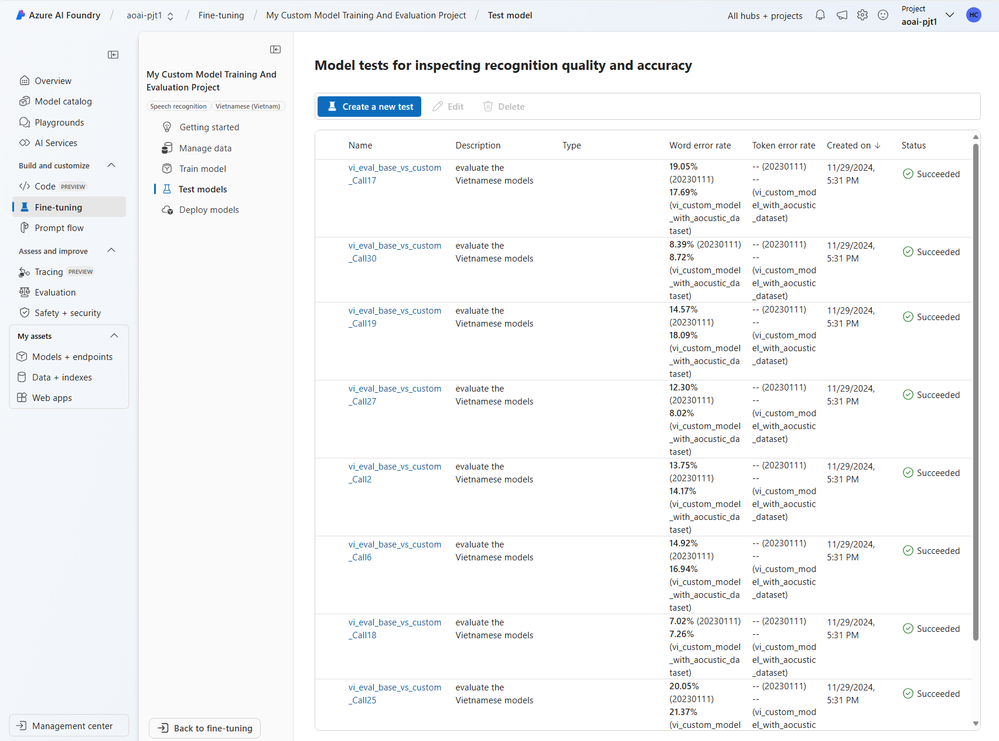Viewport: 999px width, 741px height.
Task: Click Create a new test button
Action: coord(370,106)
